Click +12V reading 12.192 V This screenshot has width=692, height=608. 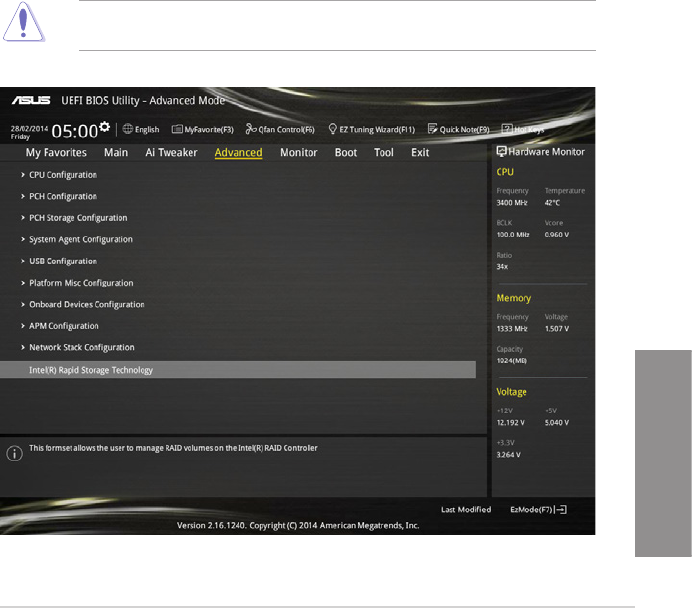point(511,423)
